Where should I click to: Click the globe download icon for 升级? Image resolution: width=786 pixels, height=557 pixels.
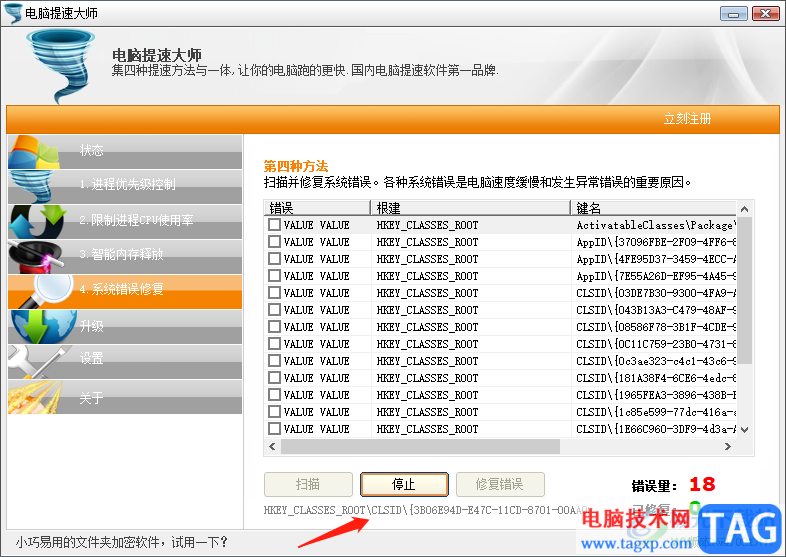(x=44, y=326)
